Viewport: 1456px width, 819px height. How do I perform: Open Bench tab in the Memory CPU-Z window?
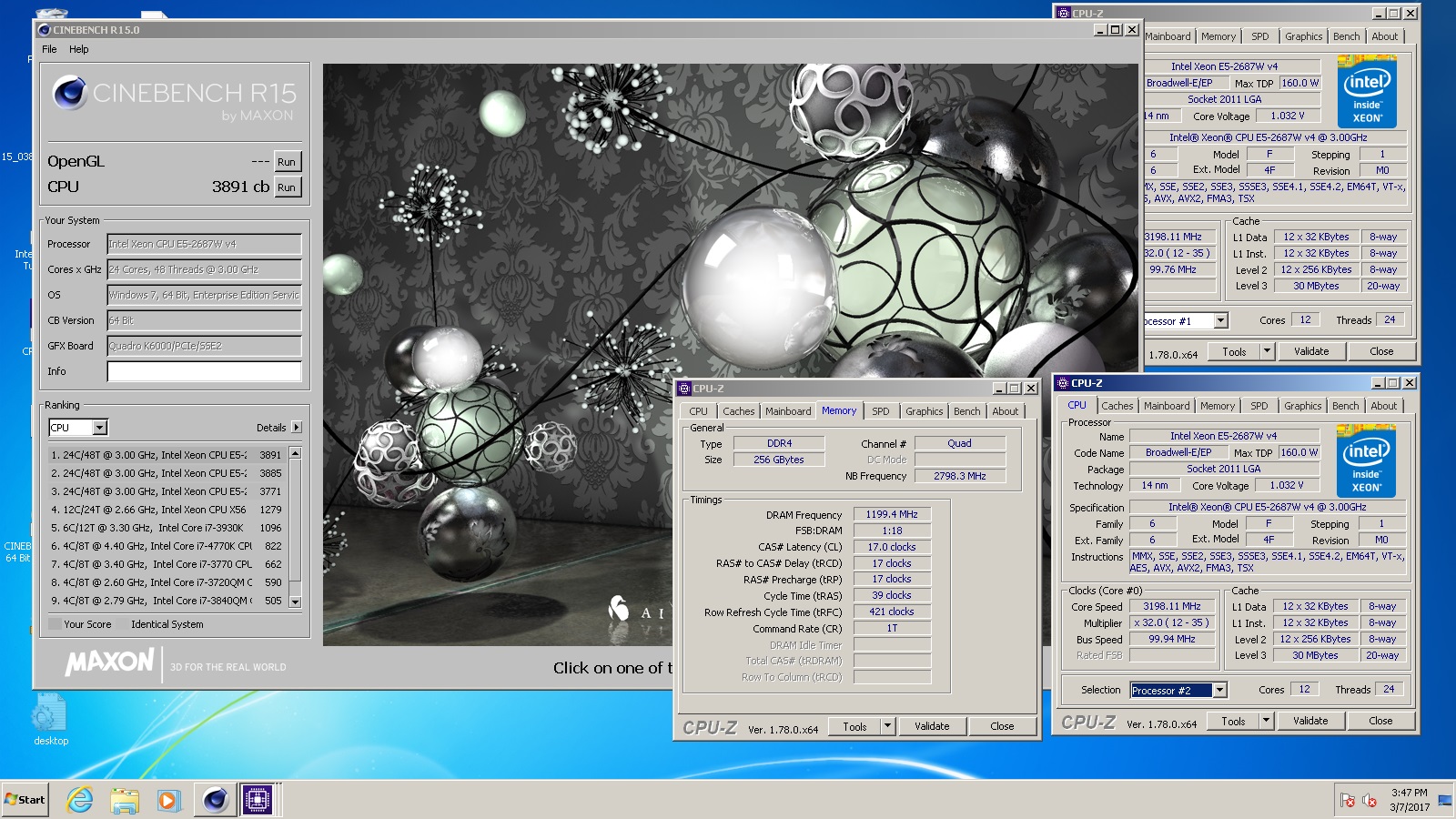coord(967,411)
